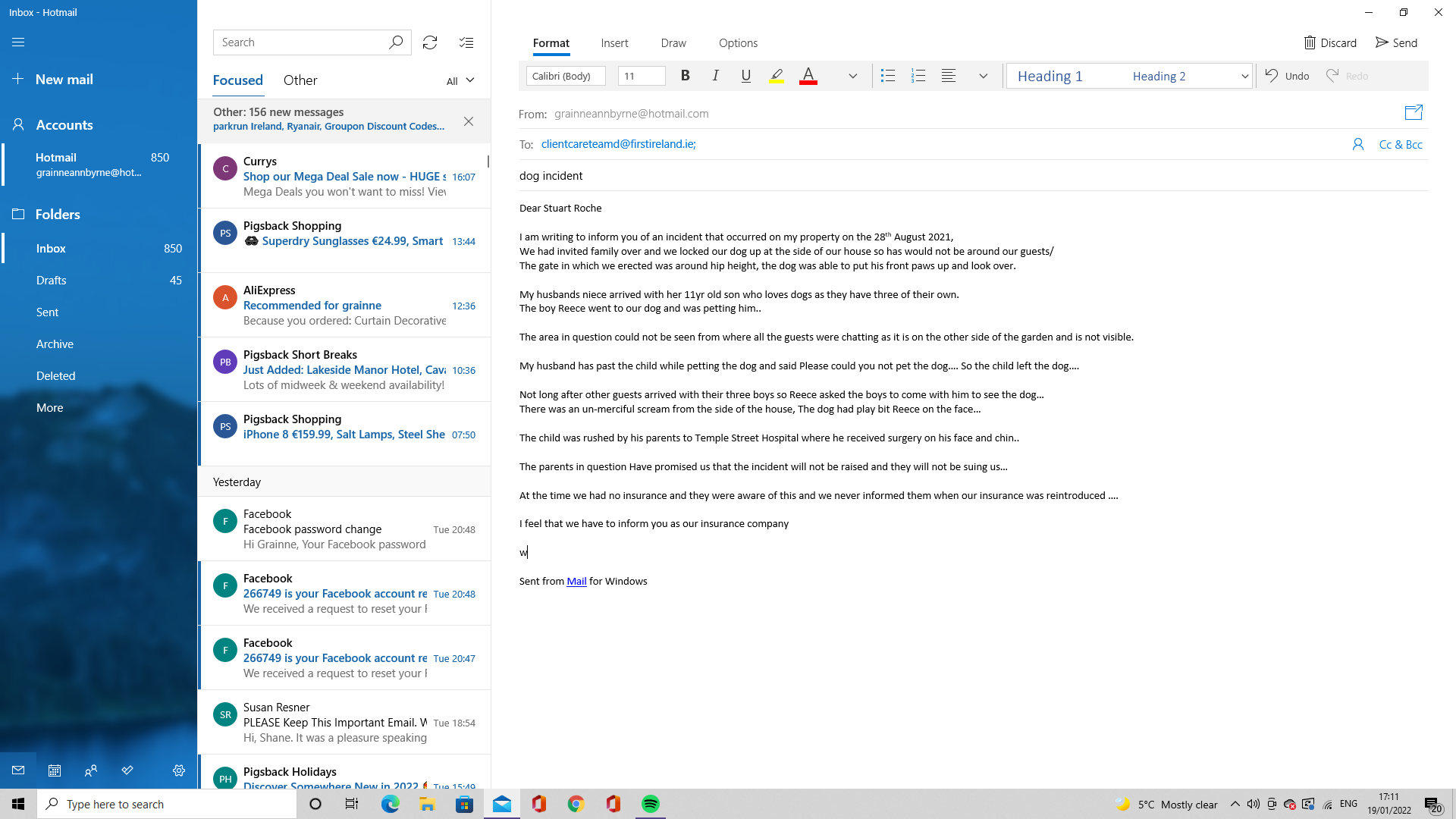The width and height of the screenshot is (1456, 819).
Task: Open the contact picker icon
Action: tap(1358, 144)
